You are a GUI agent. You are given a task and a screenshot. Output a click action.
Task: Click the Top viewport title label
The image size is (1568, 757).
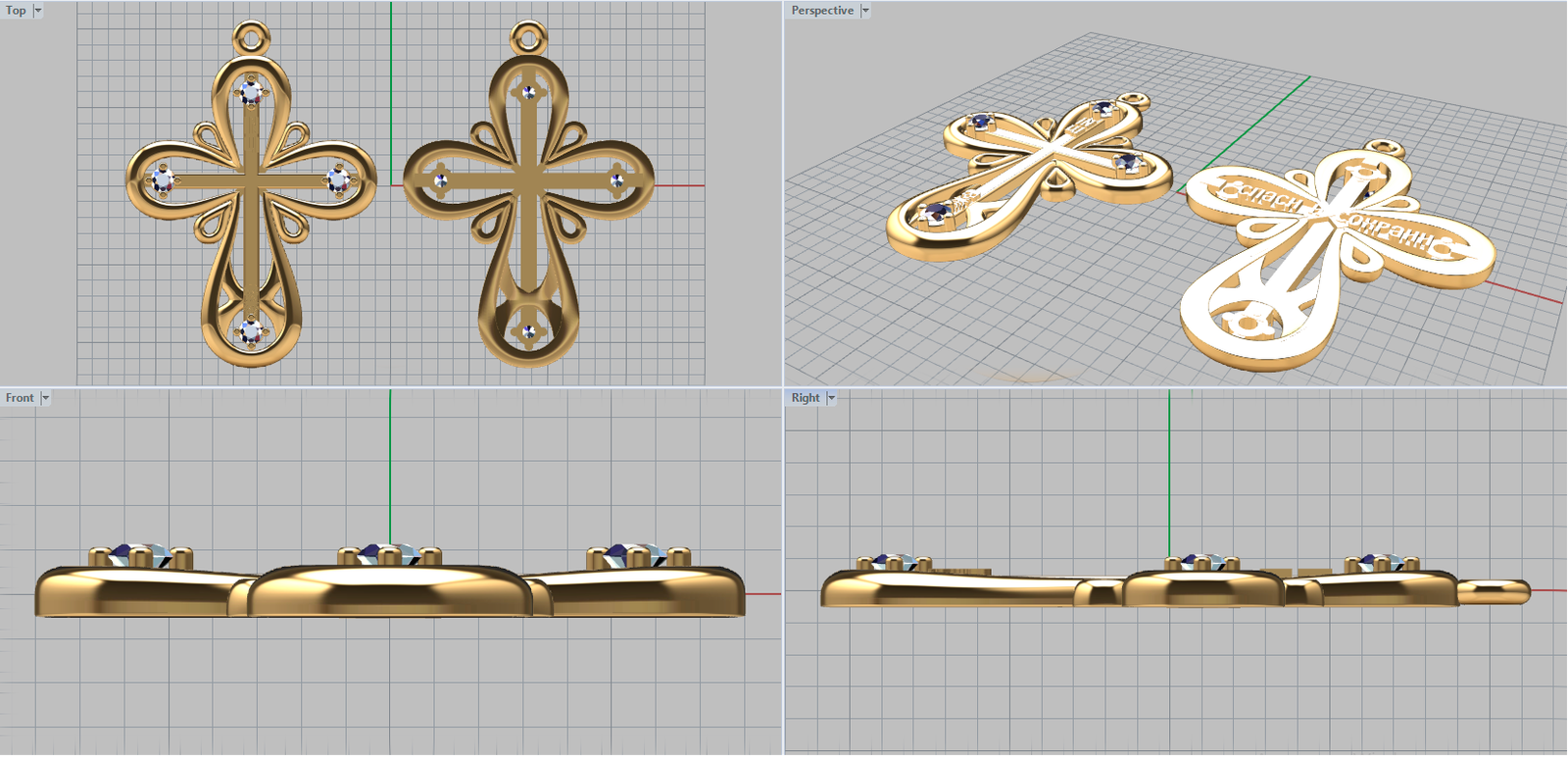16,11
